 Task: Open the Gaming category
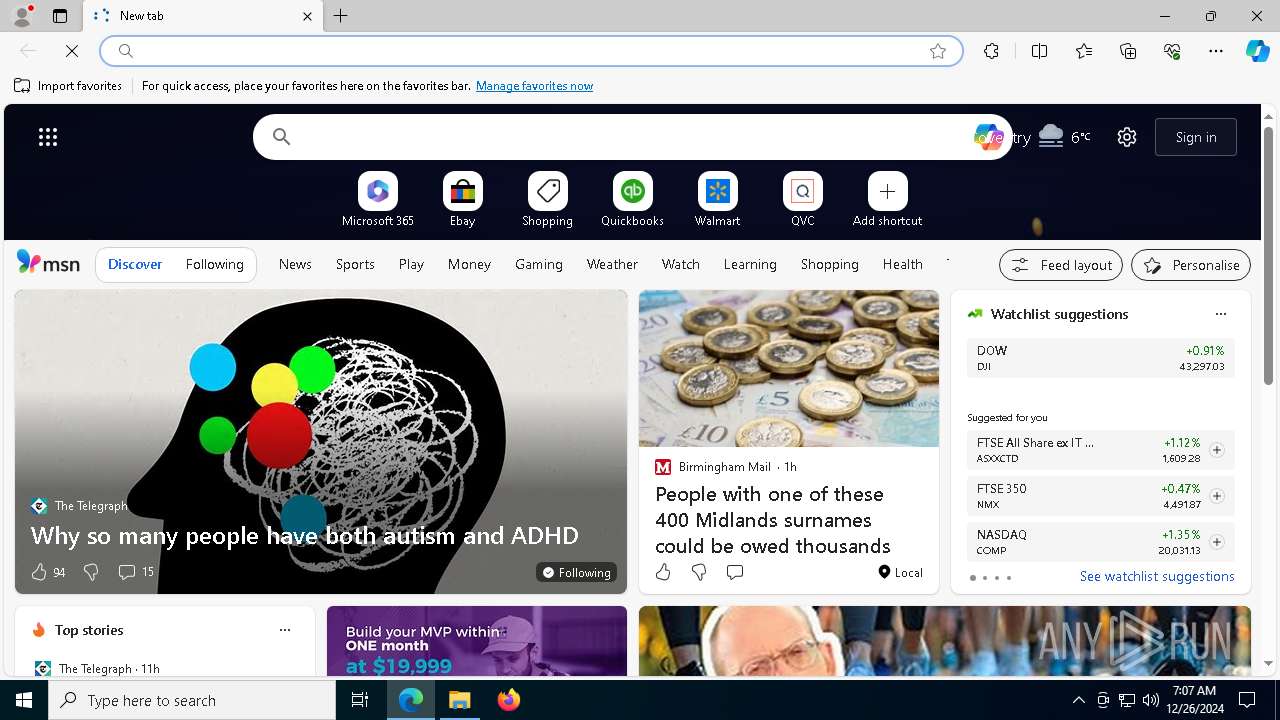coord(539,264)
